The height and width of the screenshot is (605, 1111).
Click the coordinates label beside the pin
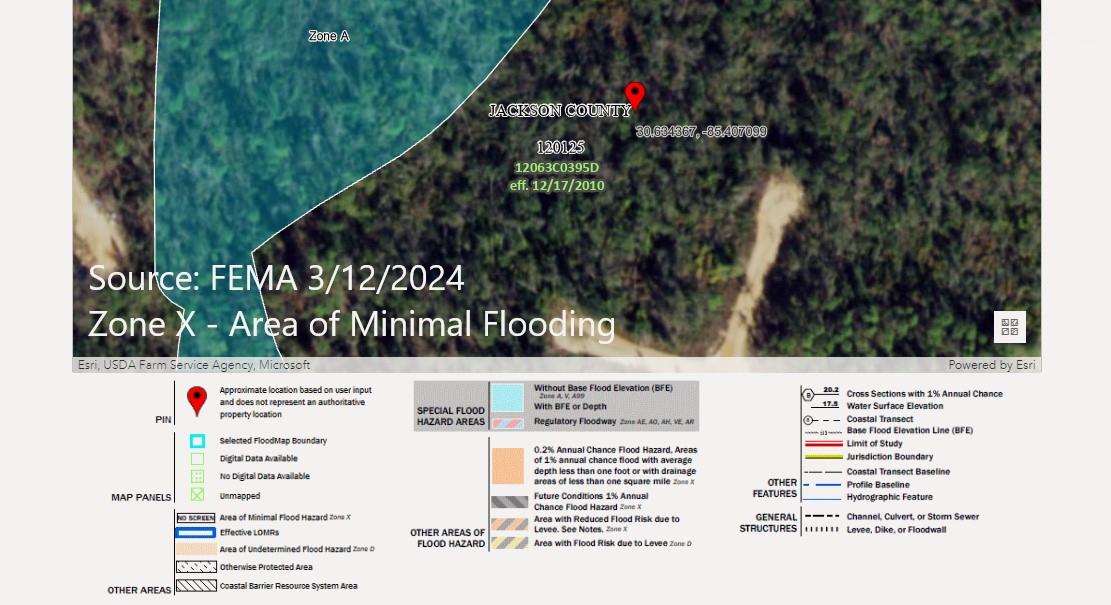(x=701, y=131)
